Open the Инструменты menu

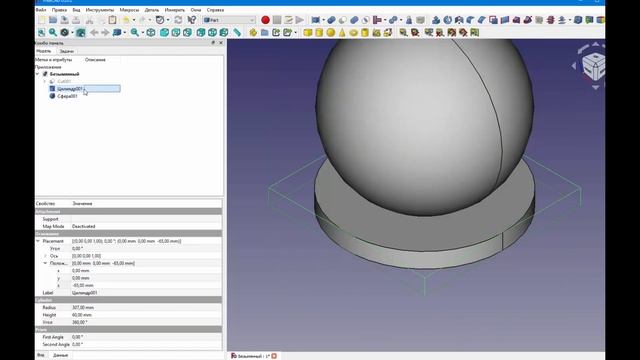[100, 10]
